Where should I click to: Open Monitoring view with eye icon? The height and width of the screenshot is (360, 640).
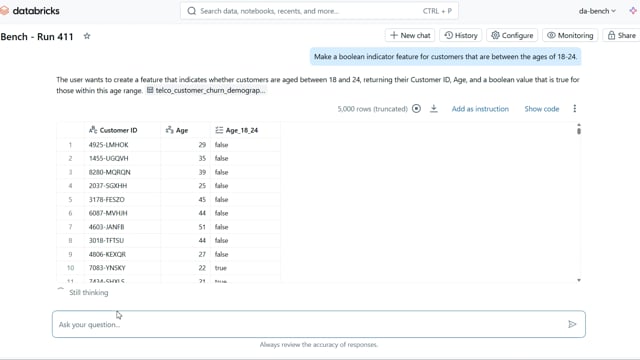tap(570, 36)
